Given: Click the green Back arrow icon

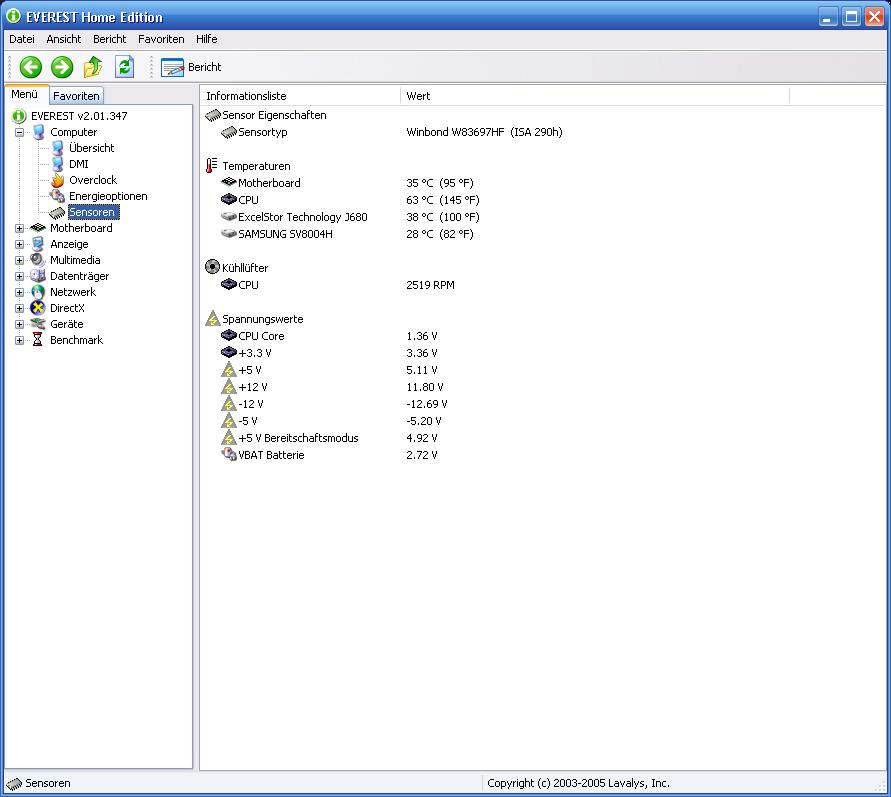Looking at the screenshot, I should point(31,67).
